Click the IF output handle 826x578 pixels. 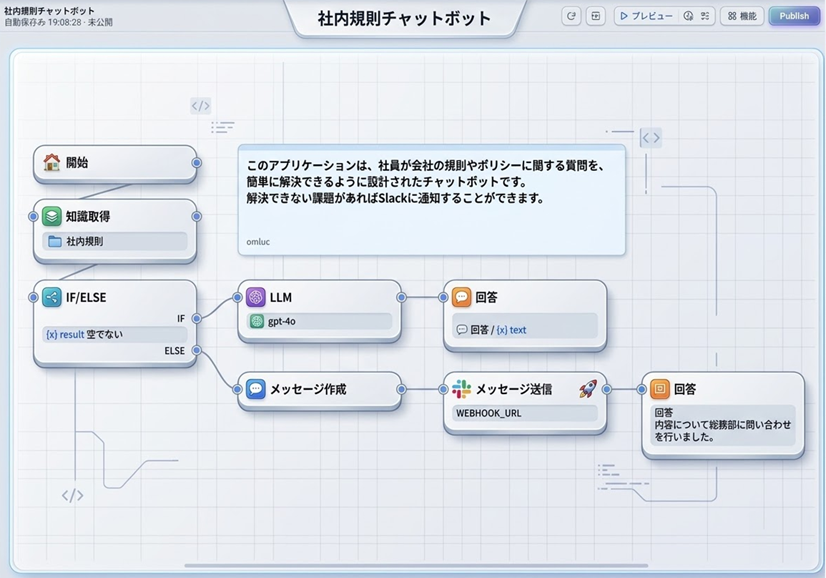pos(196,318)
